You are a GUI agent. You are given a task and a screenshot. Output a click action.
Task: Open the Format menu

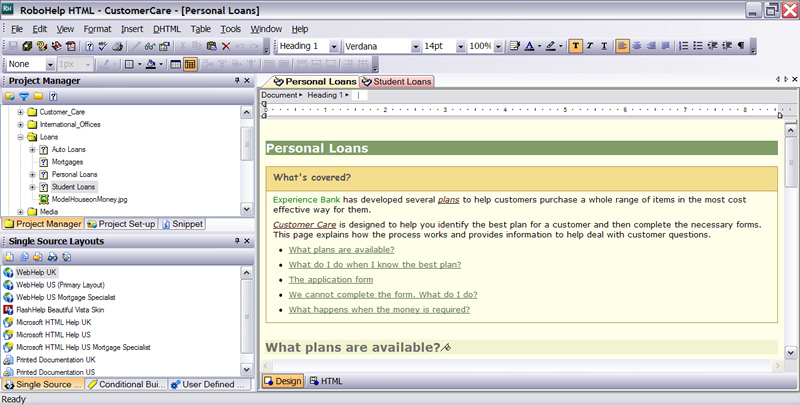pyautogui.click(x=97, y=29)
